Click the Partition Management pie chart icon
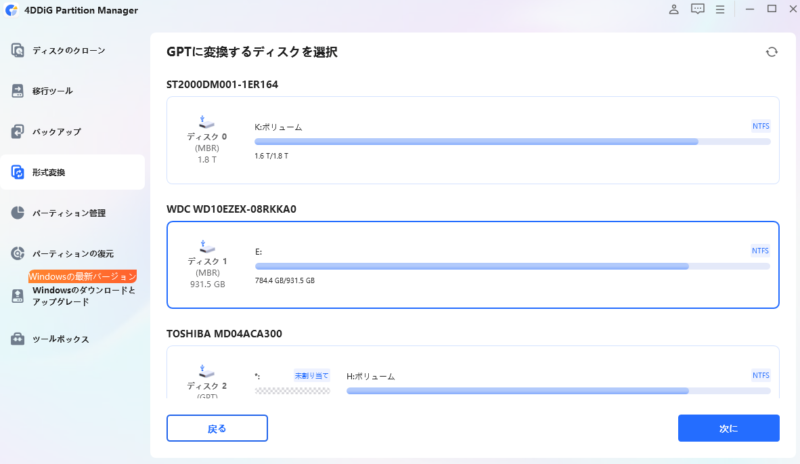Screen dimensions: 800x464 tap(18, 213)
